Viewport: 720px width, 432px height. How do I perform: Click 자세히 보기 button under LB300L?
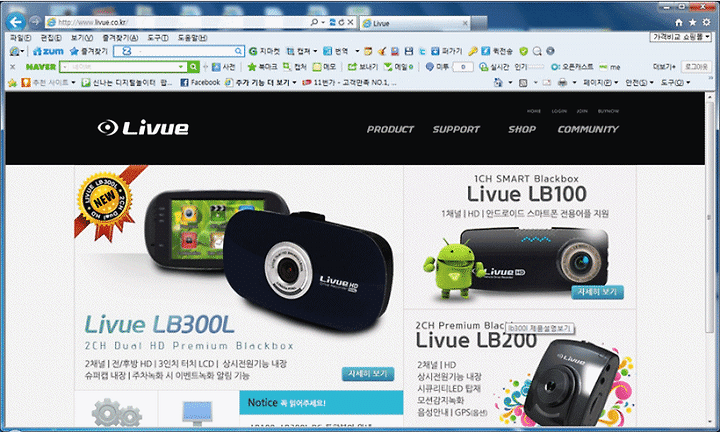point(368,374)
